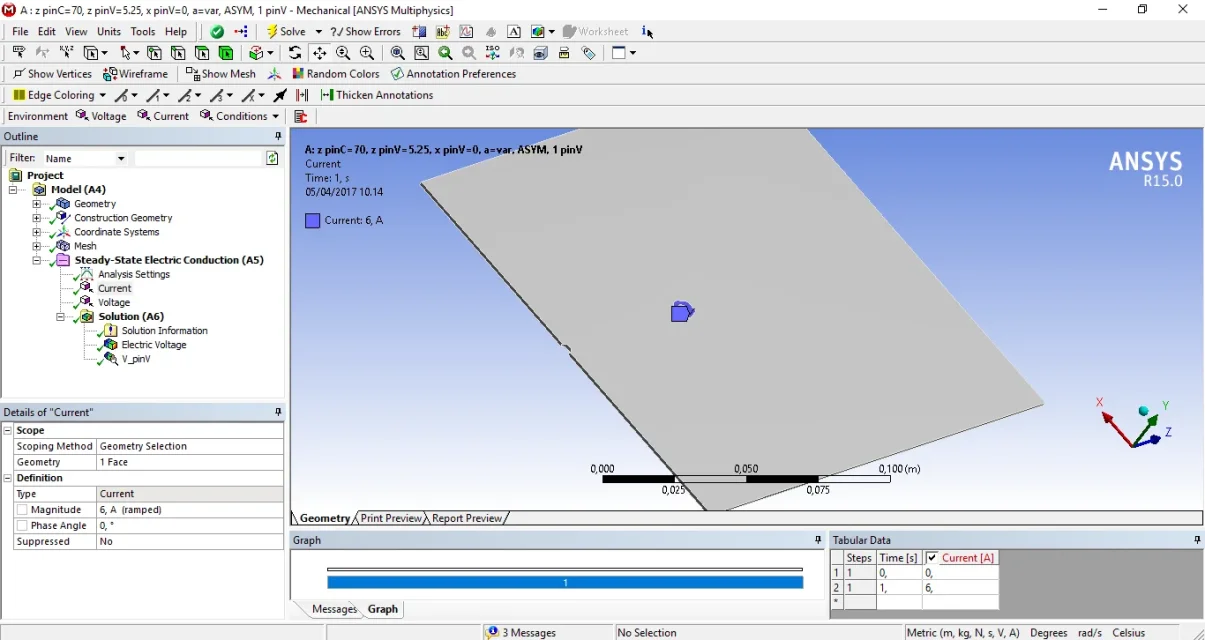Select the Face selection filter icon
Image resolution: width=1205 pixels, height=640 pixels.
coord(202,53)
